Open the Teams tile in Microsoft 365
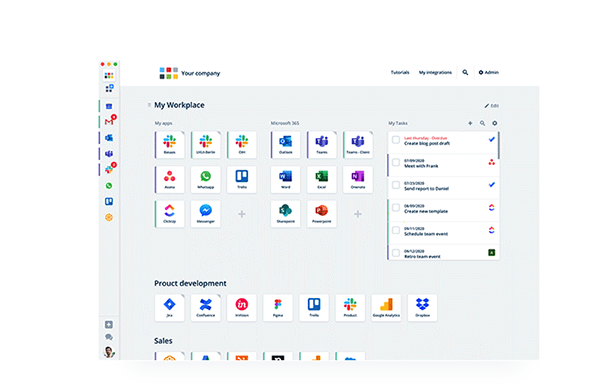 pos(321,144)
